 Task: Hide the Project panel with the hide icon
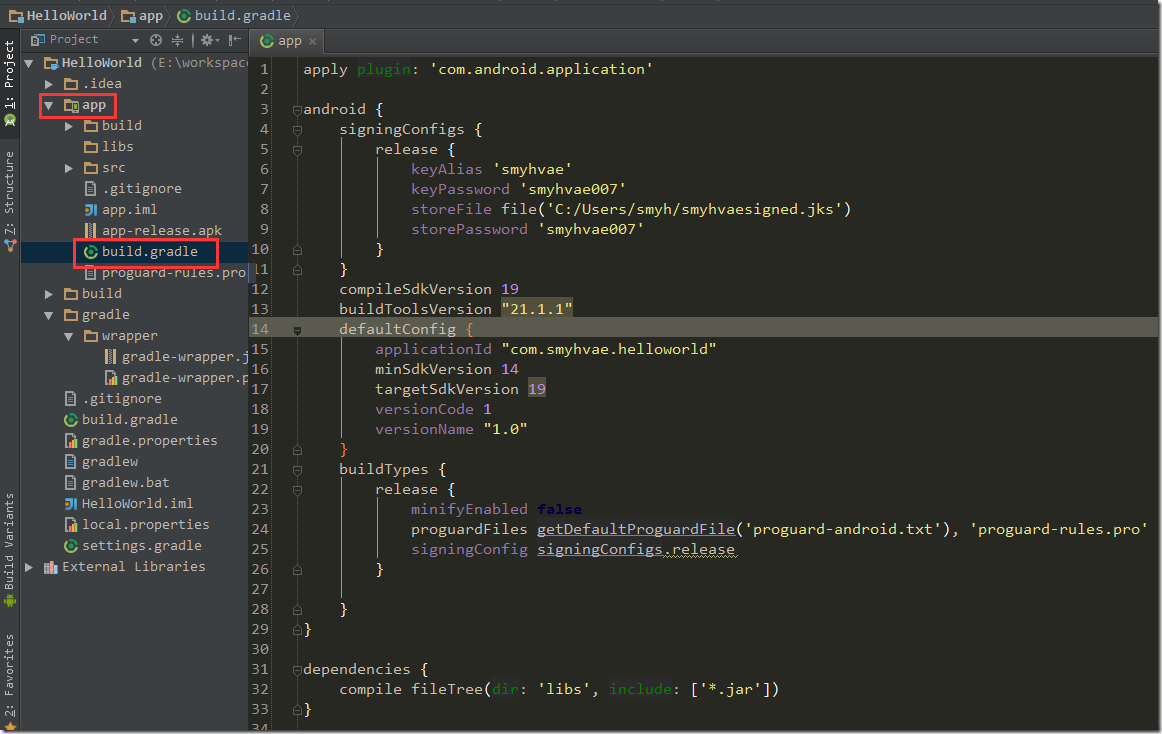tap(234, 40)
